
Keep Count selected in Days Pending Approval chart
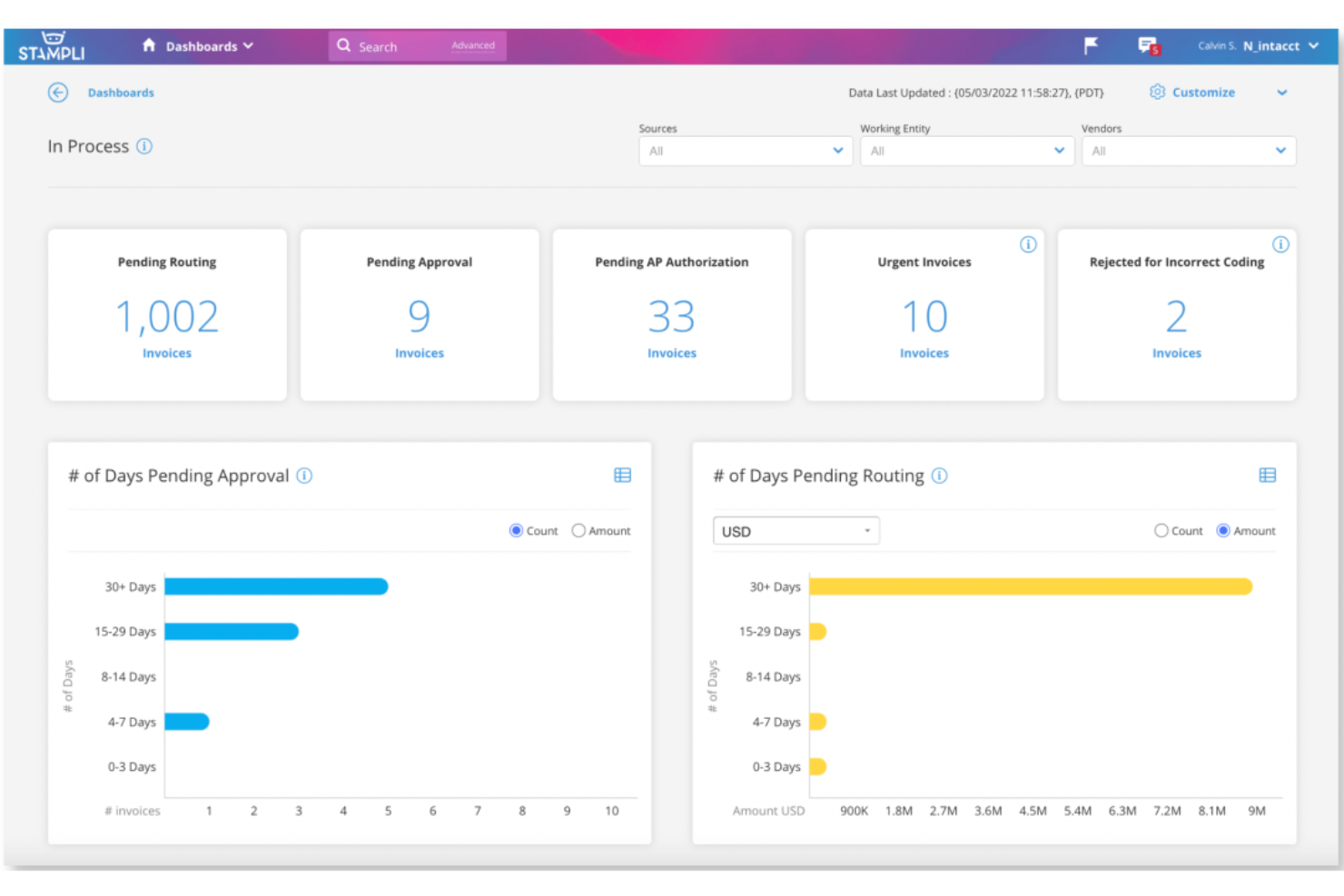click(x=514, y=530)
